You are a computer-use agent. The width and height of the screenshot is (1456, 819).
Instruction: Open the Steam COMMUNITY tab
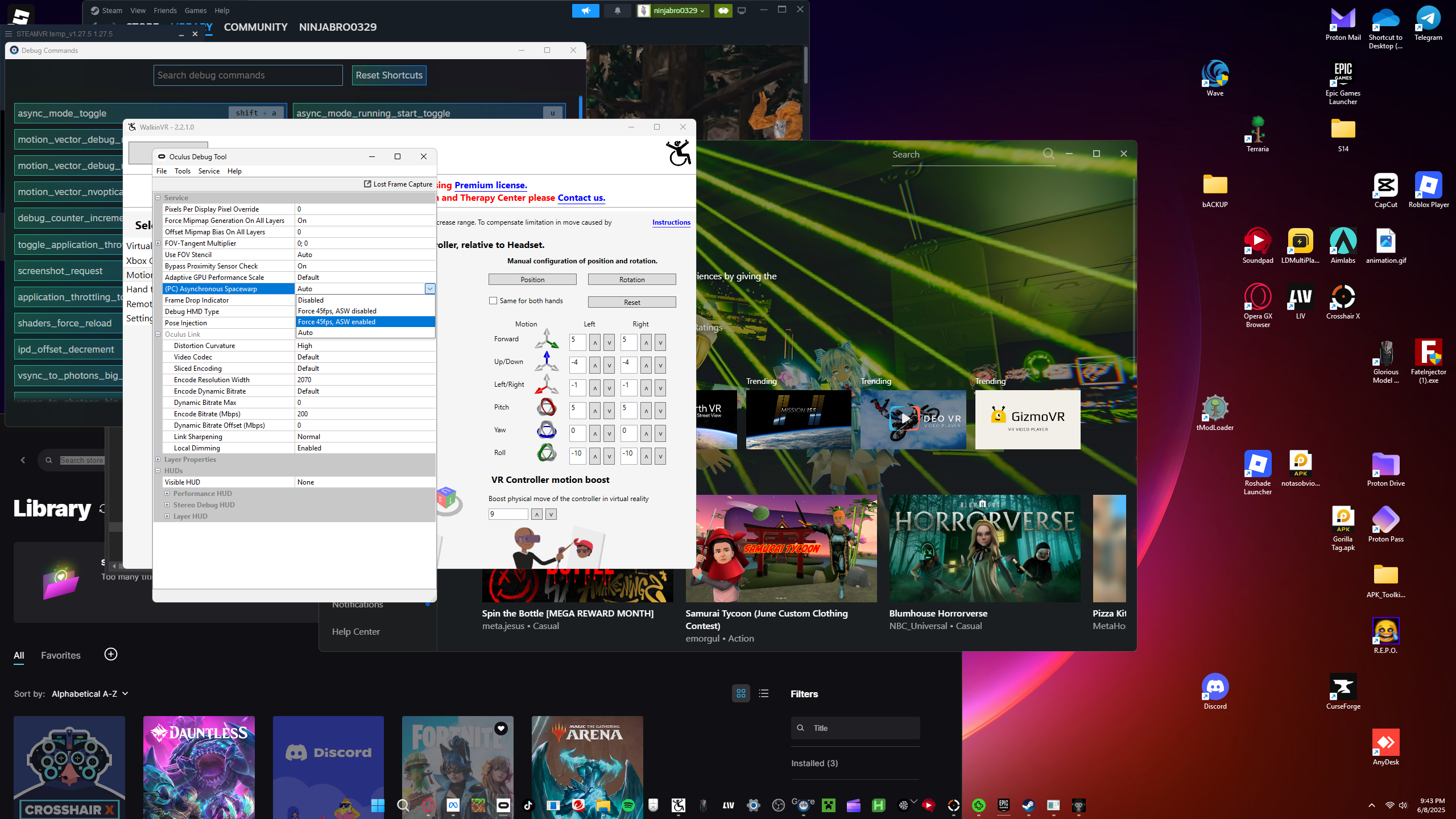[255, 27]
